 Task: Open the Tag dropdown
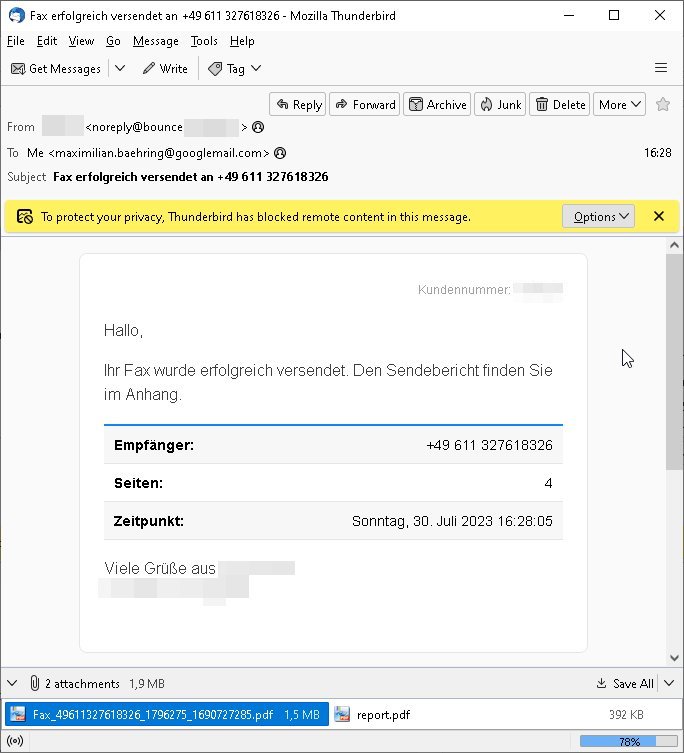coord(235,69)
